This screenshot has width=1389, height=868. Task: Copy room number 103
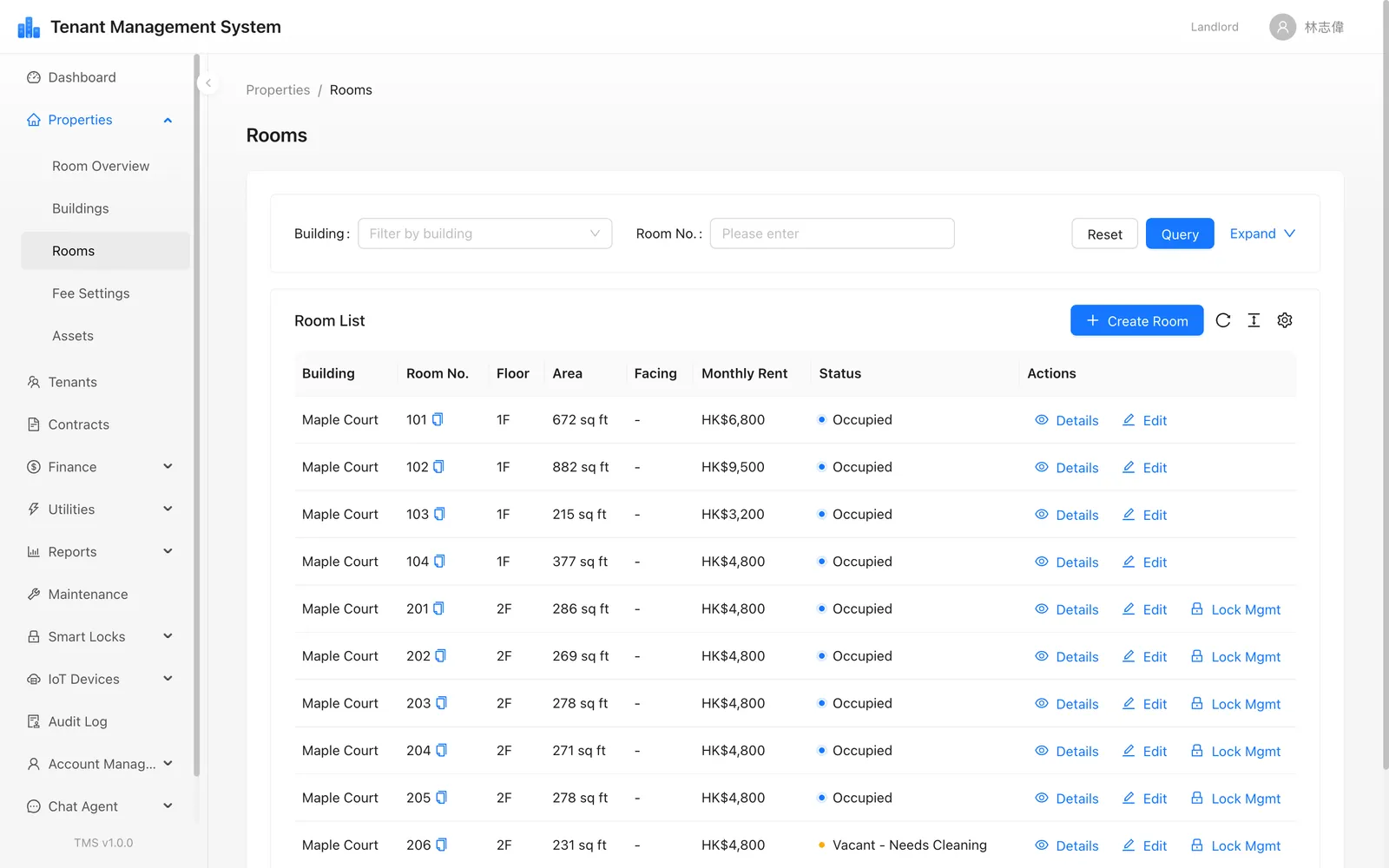click(439, 514)
